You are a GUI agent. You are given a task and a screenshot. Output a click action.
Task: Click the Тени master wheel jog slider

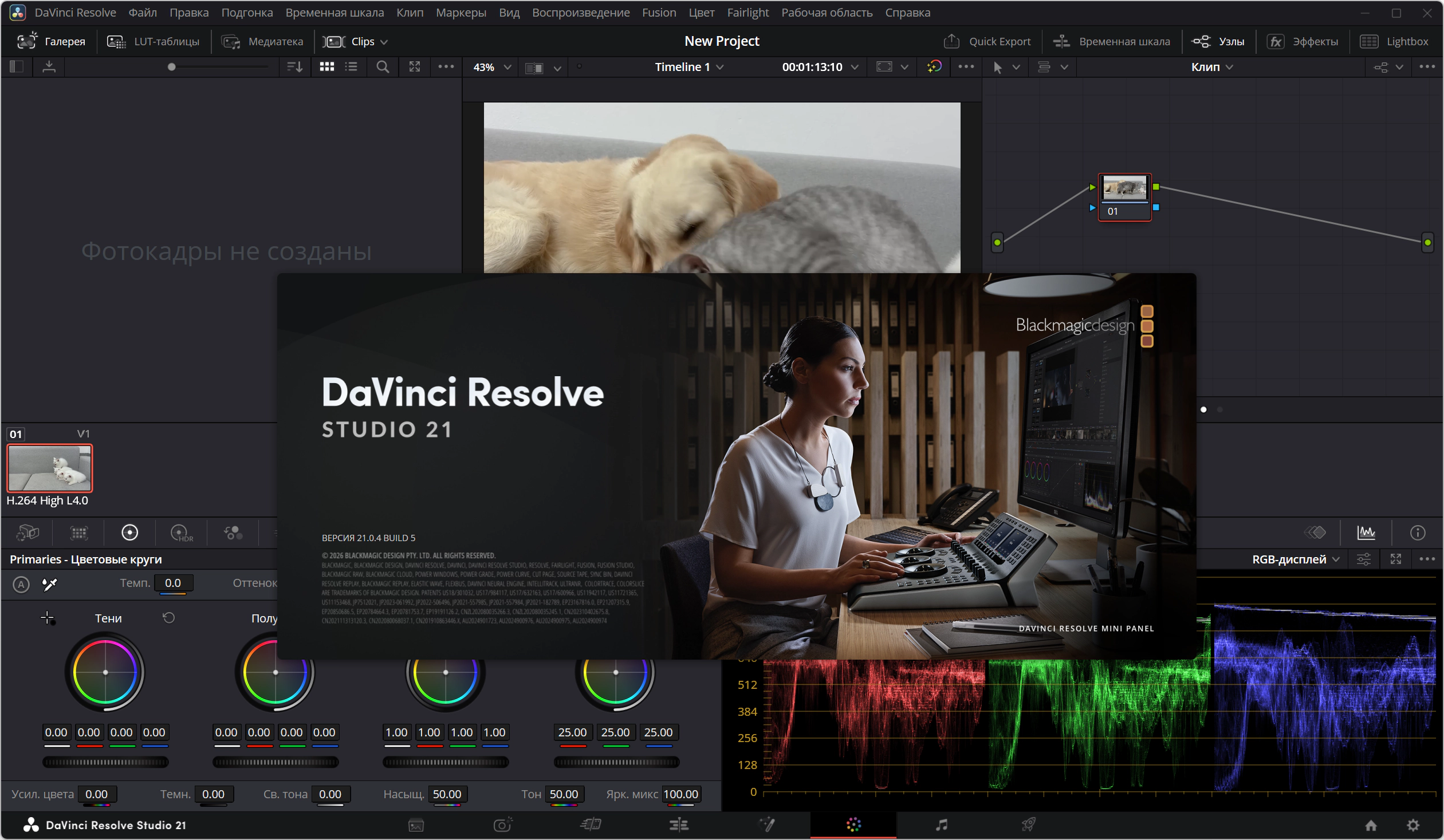(x=105, y=762)
